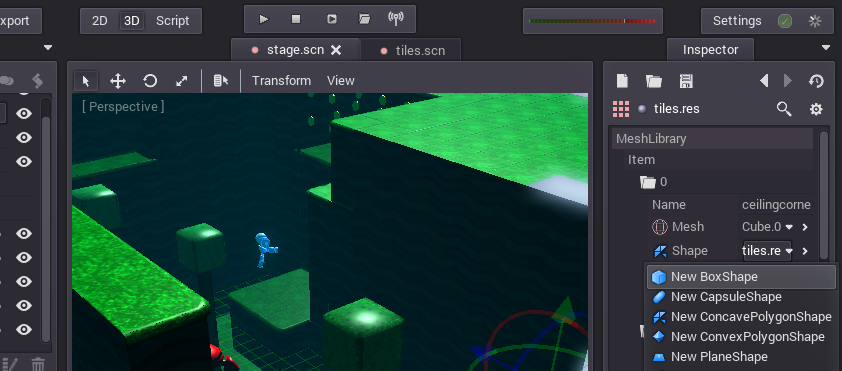Save the resource in Inspector
The width and height of the screenshot is (842, 371).
(686, 81)
